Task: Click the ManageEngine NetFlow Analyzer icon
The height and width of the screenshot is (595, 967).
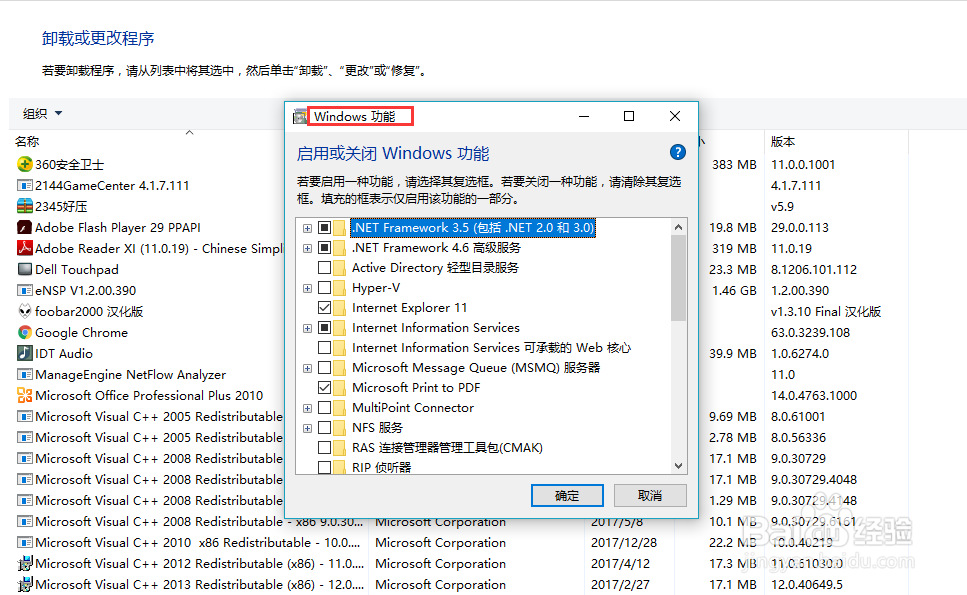Action: point(25,374)
